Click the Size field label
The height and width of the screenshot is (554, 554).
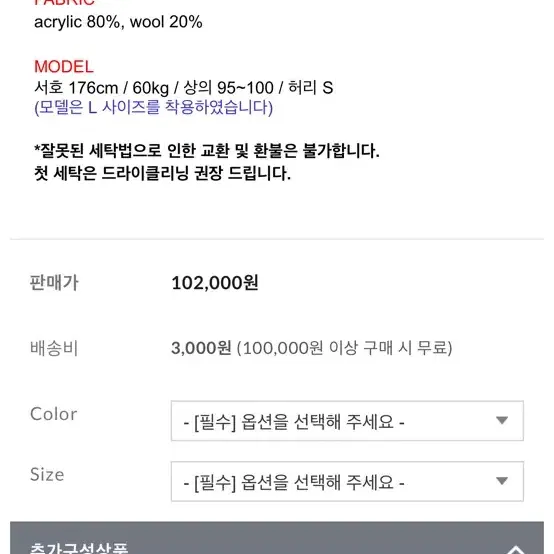[47, 475]
